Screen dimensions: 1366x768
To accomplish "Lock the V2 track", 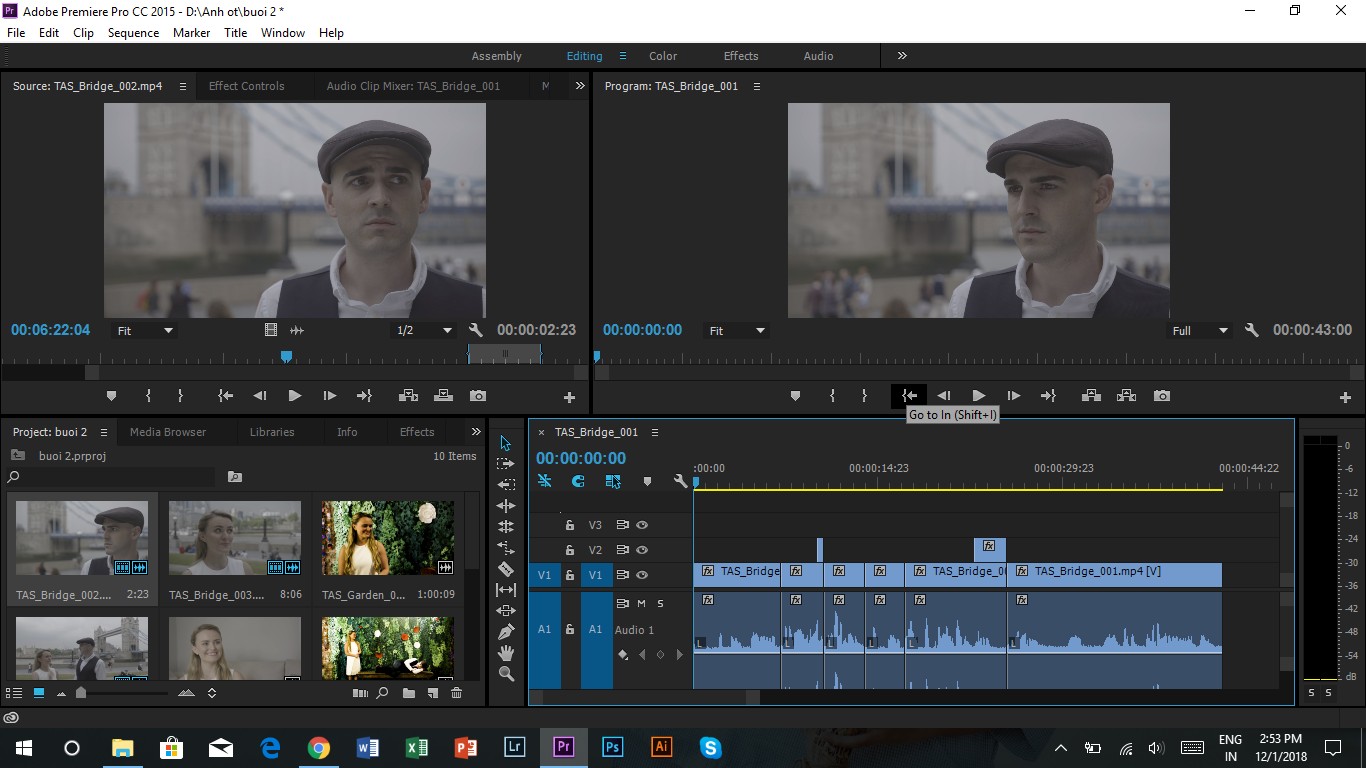I will point(570,550).
